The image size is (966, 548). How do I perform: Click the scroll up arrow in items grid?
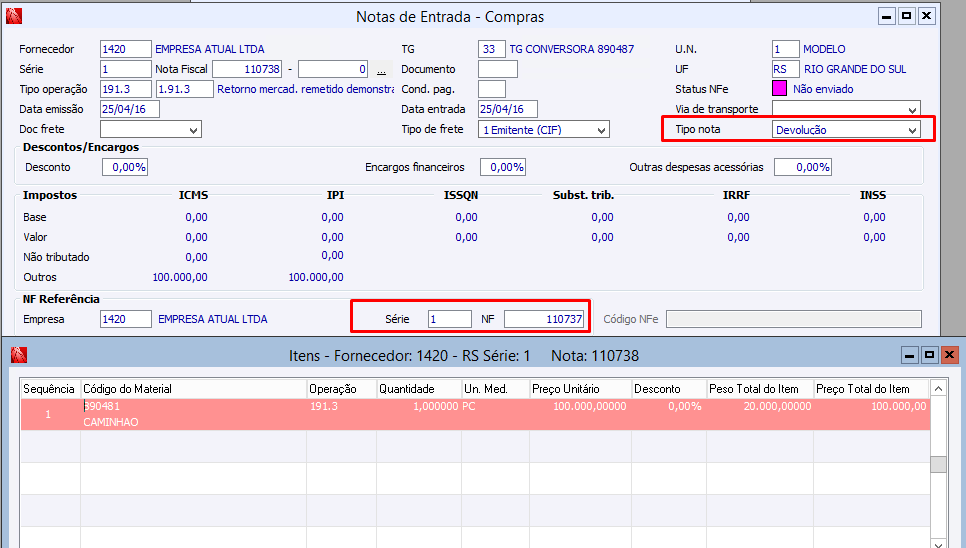[938, 388]
